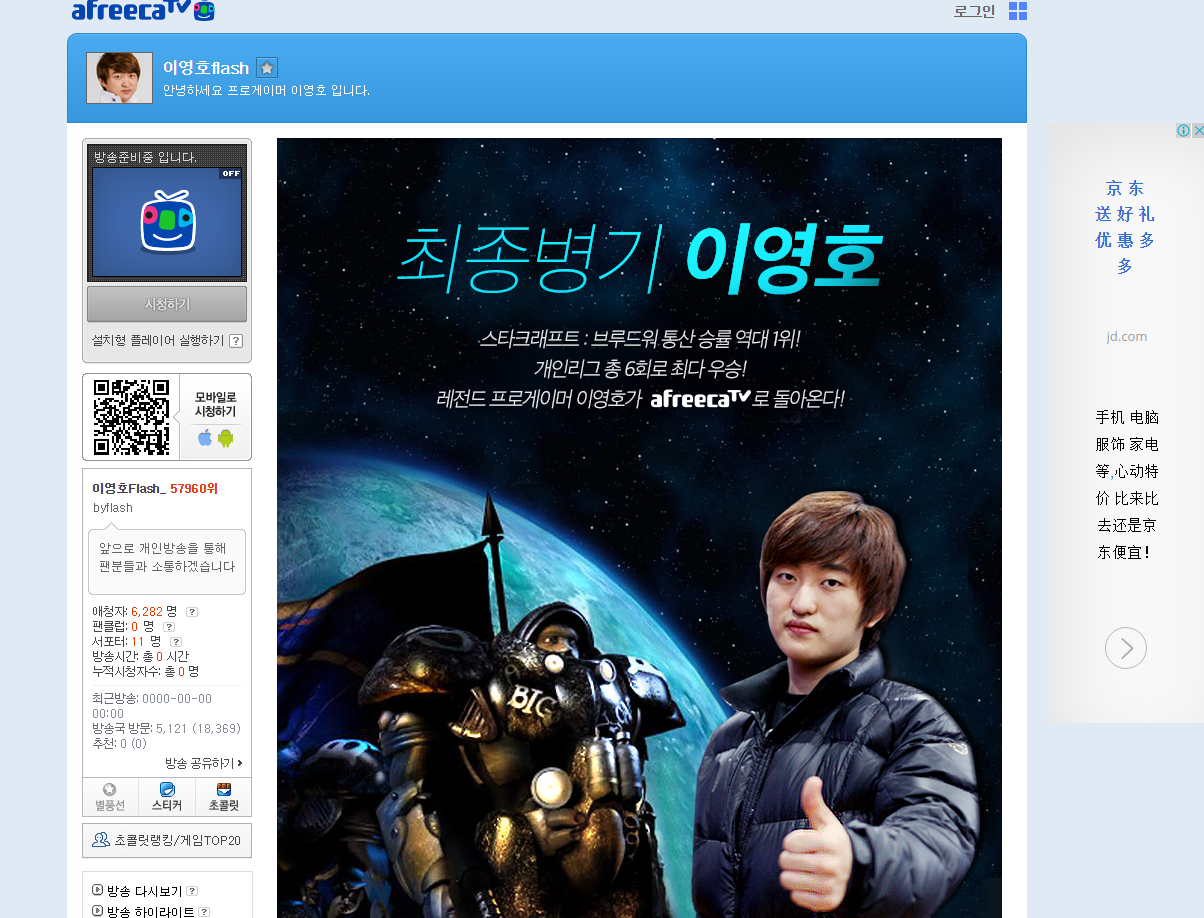
Task: Click the 최종병기 이영호 banner headline
Action: pos(640,257)
